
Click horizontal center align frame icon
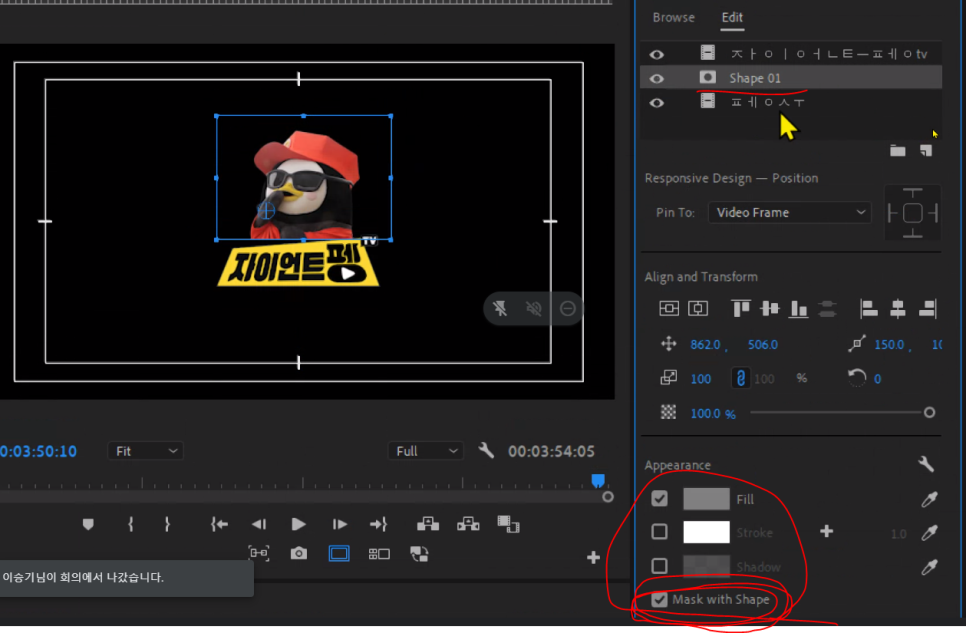coord(698,308)
